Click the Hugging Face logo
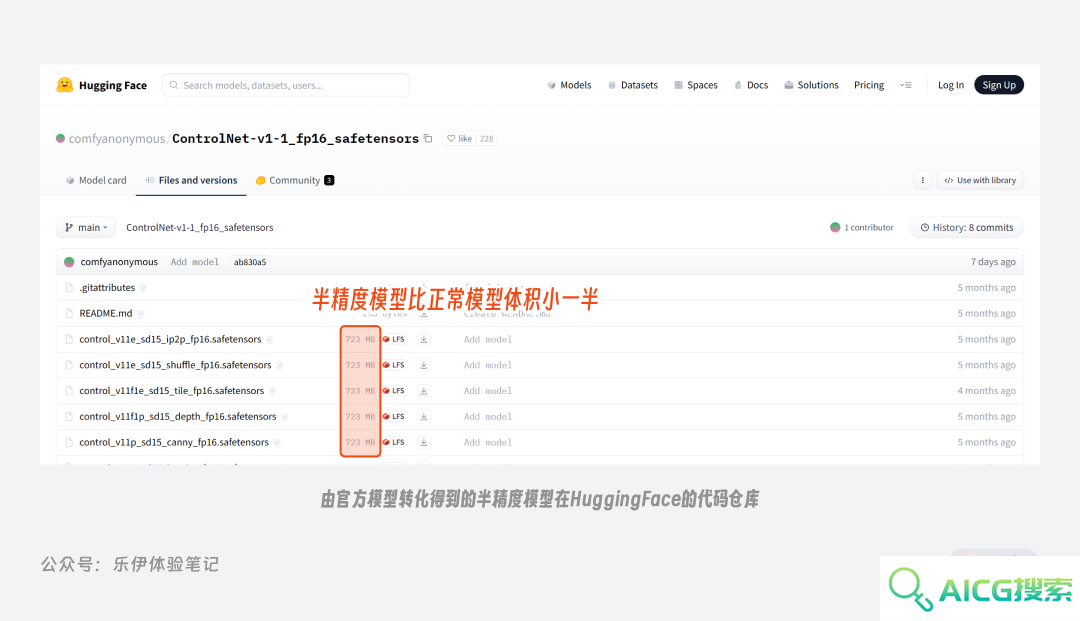 [x=101, y=85]
